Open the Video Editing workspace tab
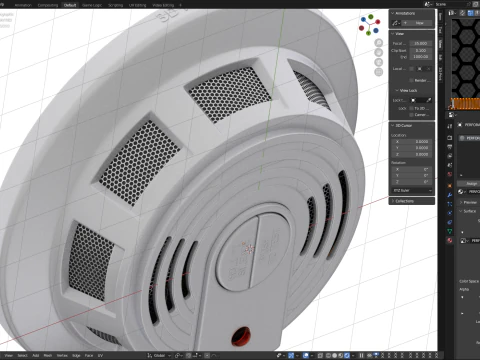Image resolution: width=480 pixels, height=360 pixels. point(163,5)
